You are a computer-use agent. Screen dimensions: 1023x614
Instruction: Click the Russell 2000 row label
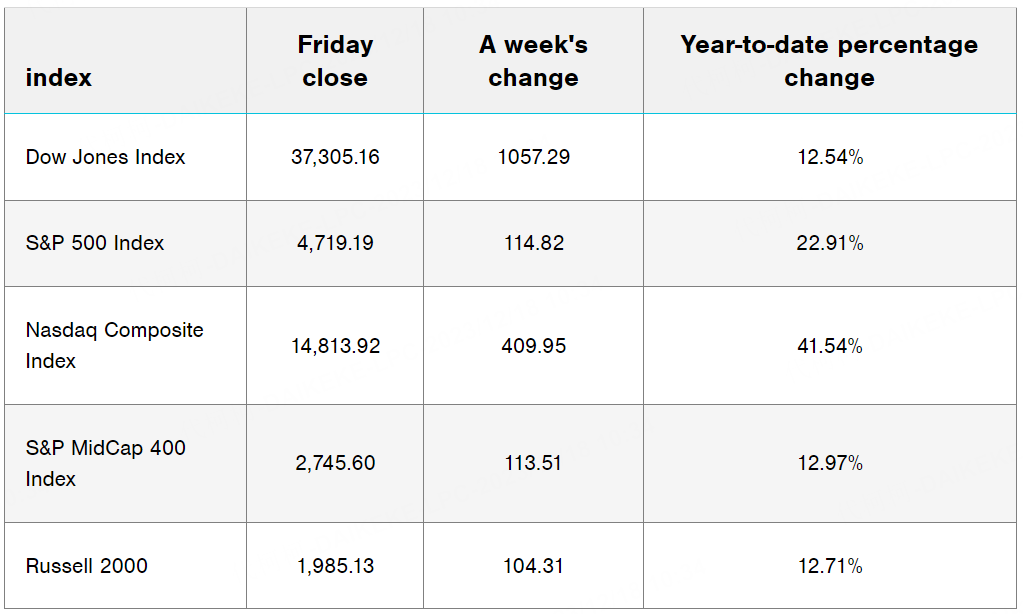86,566
